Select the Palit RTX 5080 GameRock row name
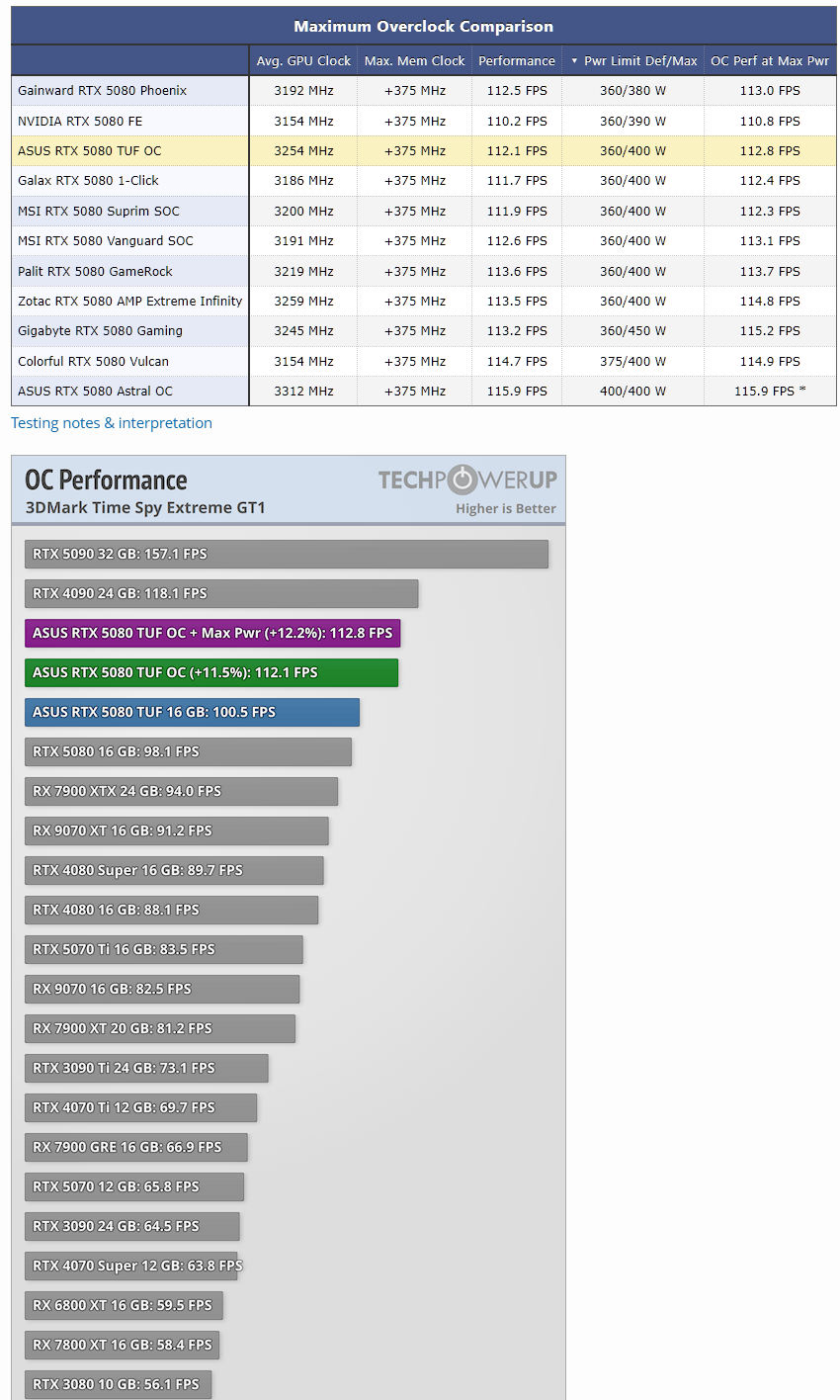This screenshot has width=840, height=1400. click(x=95, y=271)
